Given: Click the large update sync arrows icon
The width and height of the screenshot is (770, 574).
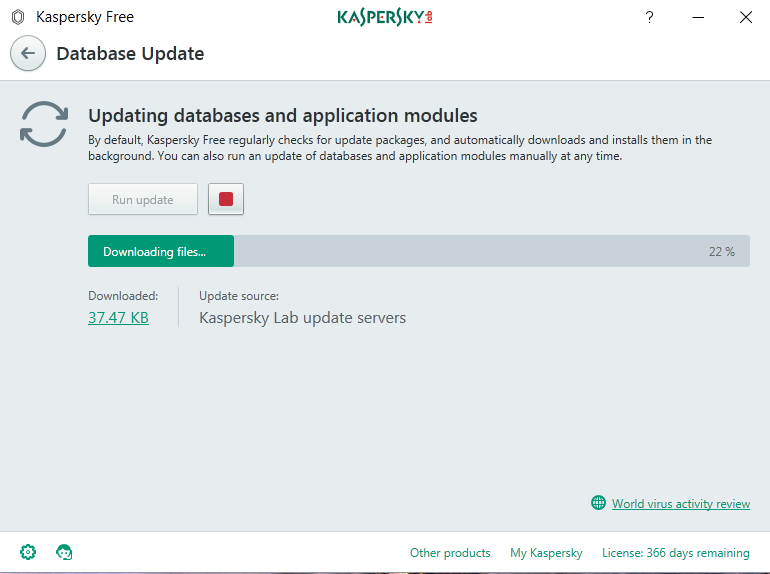Looking at the screenshot, I should (44, 124).
